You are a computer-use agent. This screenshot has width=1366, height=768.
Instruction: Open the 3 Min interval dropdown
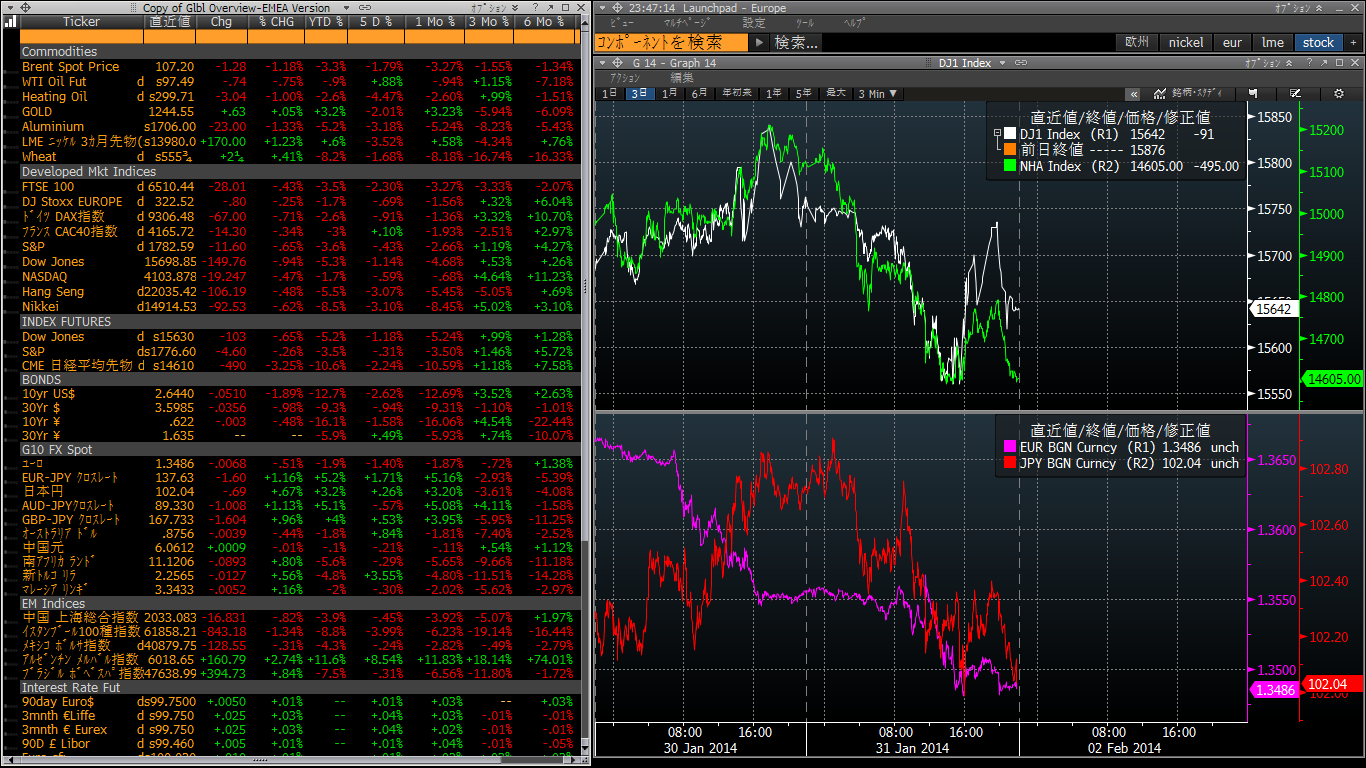pyautogui.click(x=878, y=93)
